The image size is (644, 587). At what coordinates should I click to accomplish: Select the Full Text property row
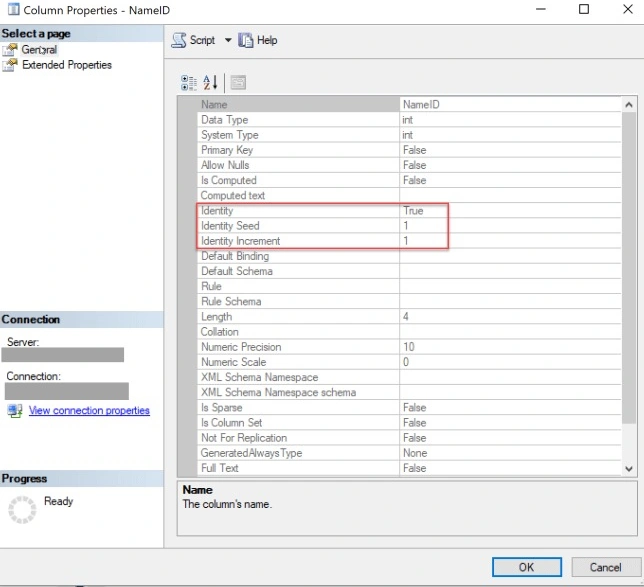[409, 468]
